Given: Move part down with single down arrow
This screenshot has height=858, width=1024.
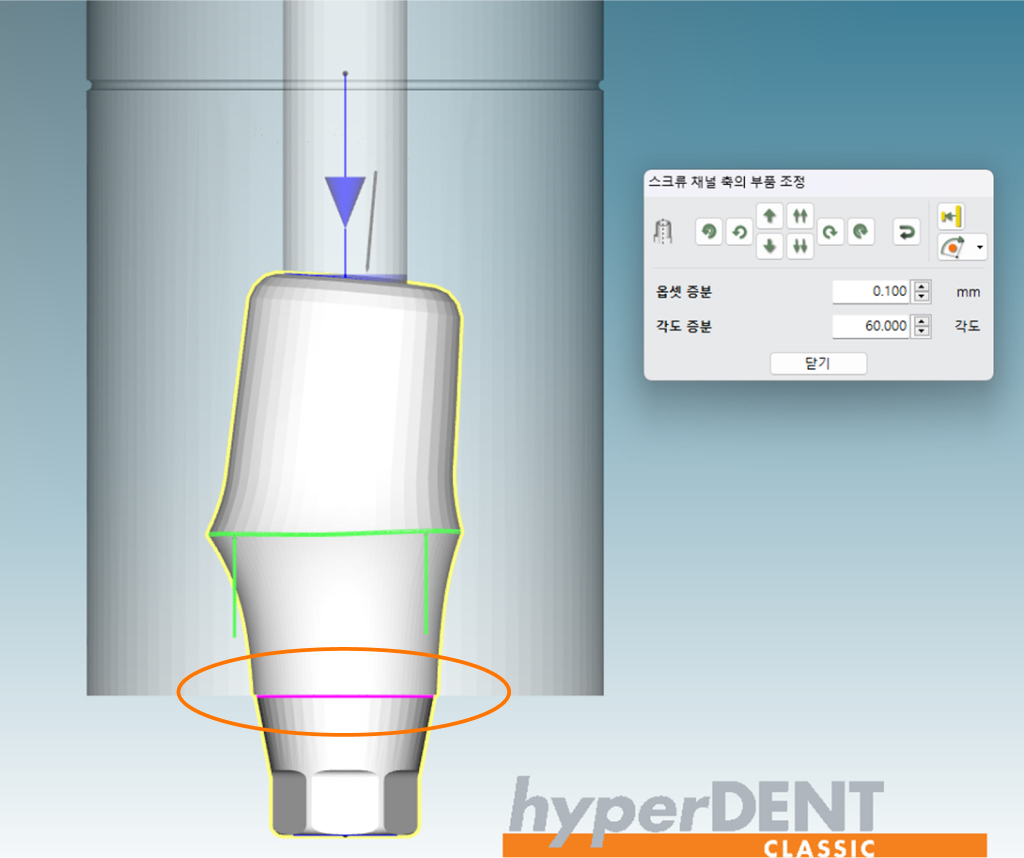Looking at the screenshot, I should 769,246.
